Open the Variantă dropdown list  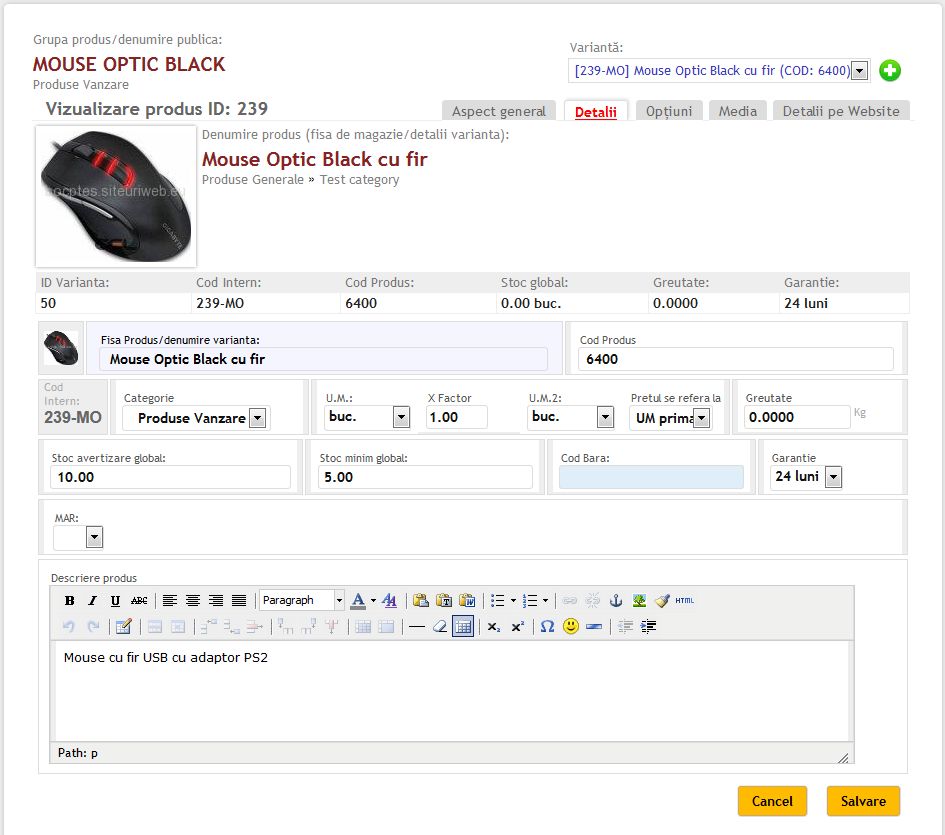point(858,71)
